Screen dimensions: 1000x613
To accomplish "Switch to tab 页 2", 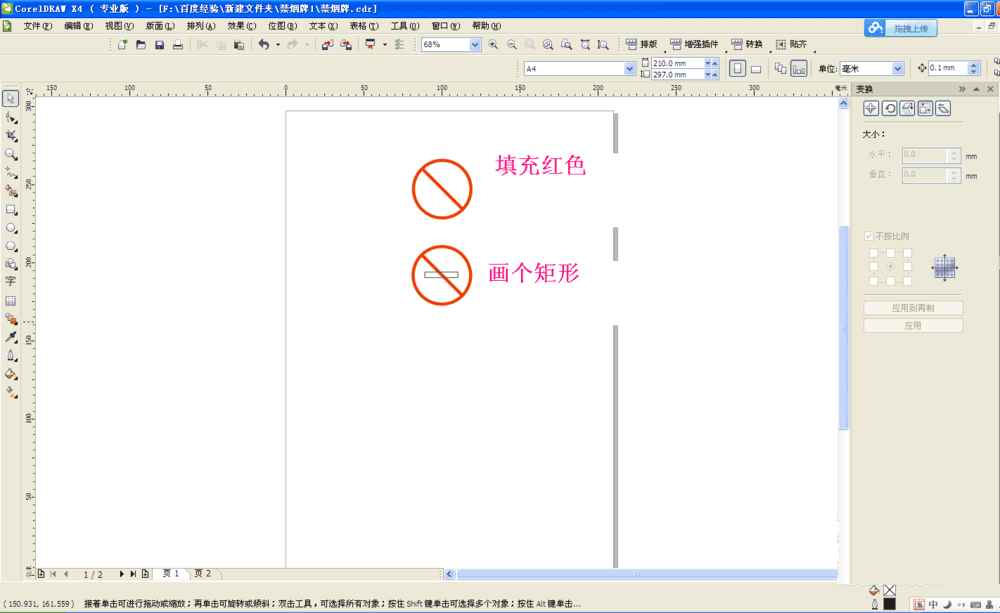I will (x=203, y=573).
